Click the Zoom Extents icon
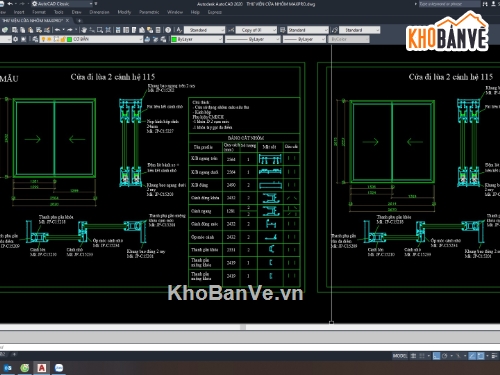This screenshot has height=375, width=500. pyautogui.click(x=108, y=30)
